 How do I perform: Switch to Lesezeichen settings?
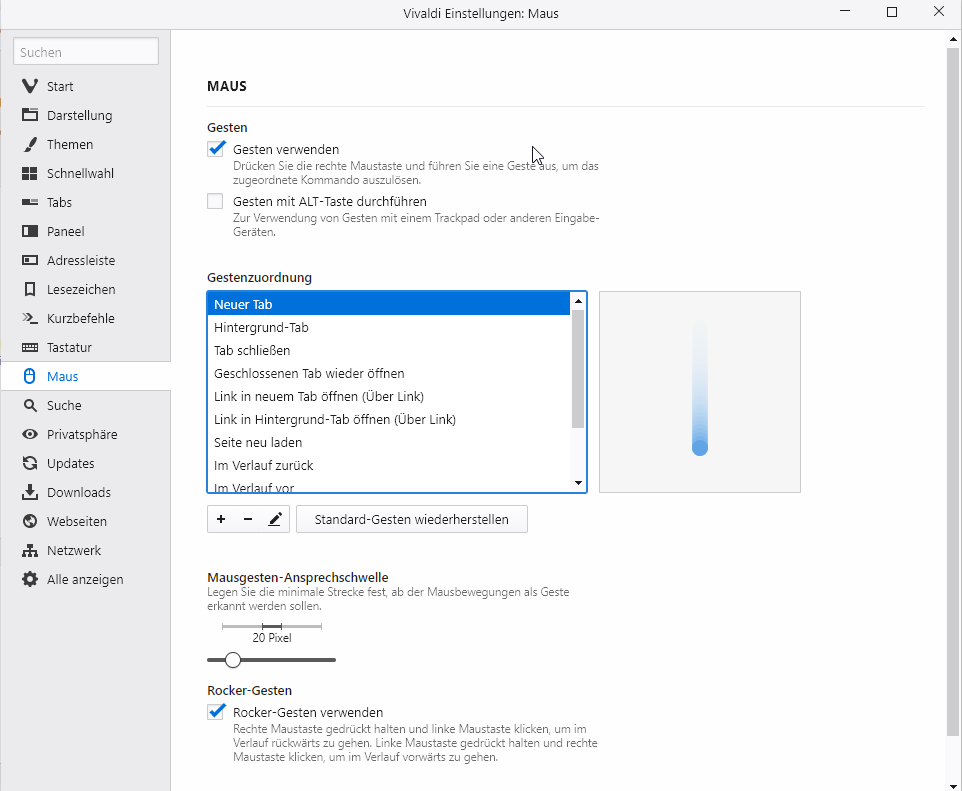tap(85, 289)
